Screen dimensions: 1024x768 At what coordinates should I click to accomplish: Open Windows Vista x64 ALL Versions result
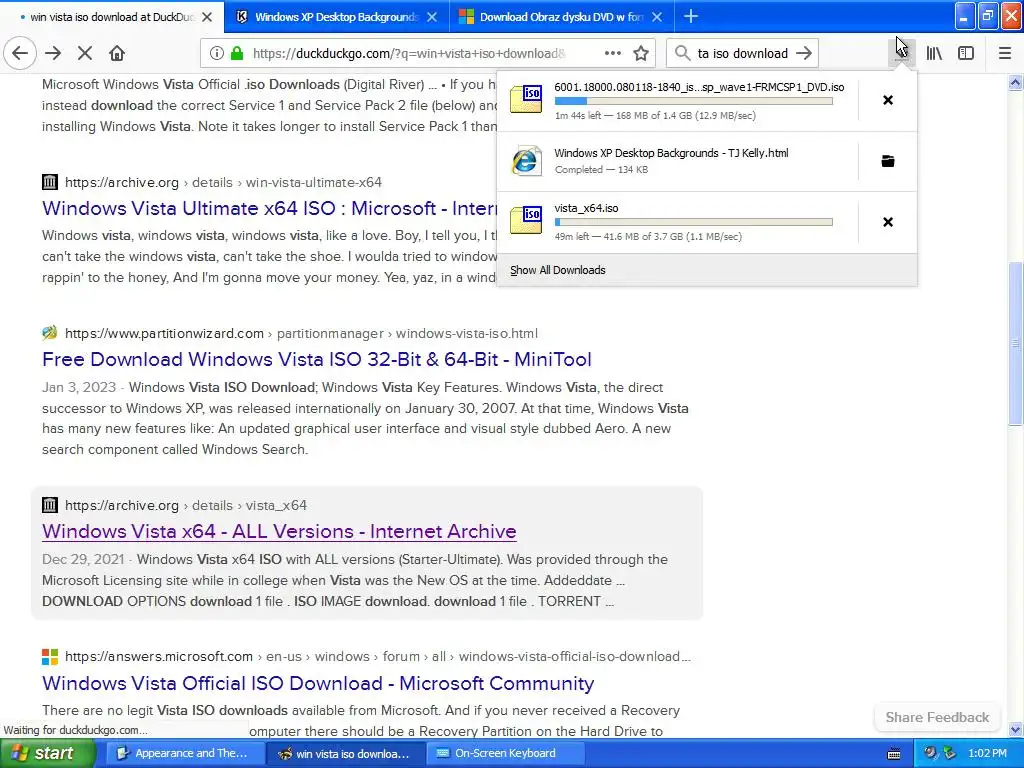(279, 532)
